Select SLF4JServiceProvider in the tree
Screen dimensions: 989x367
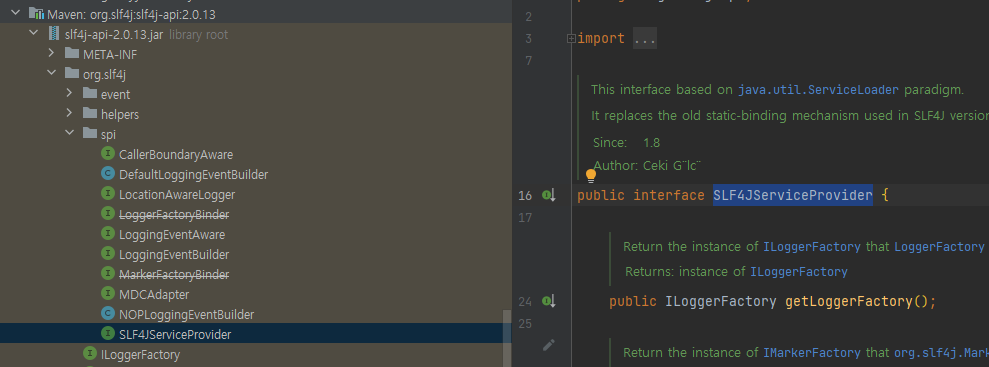(175, 335)
